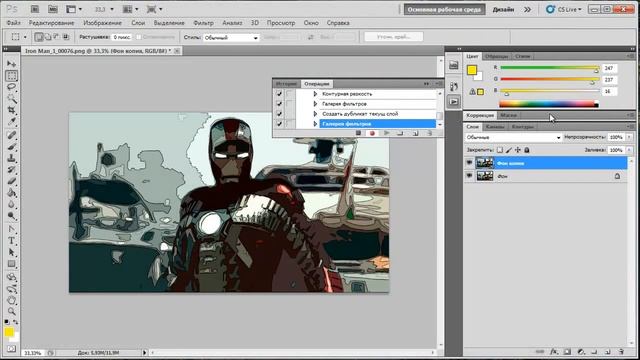Create new action set folder icon
This screenshot has width=640, height=360.
[400, 133]
